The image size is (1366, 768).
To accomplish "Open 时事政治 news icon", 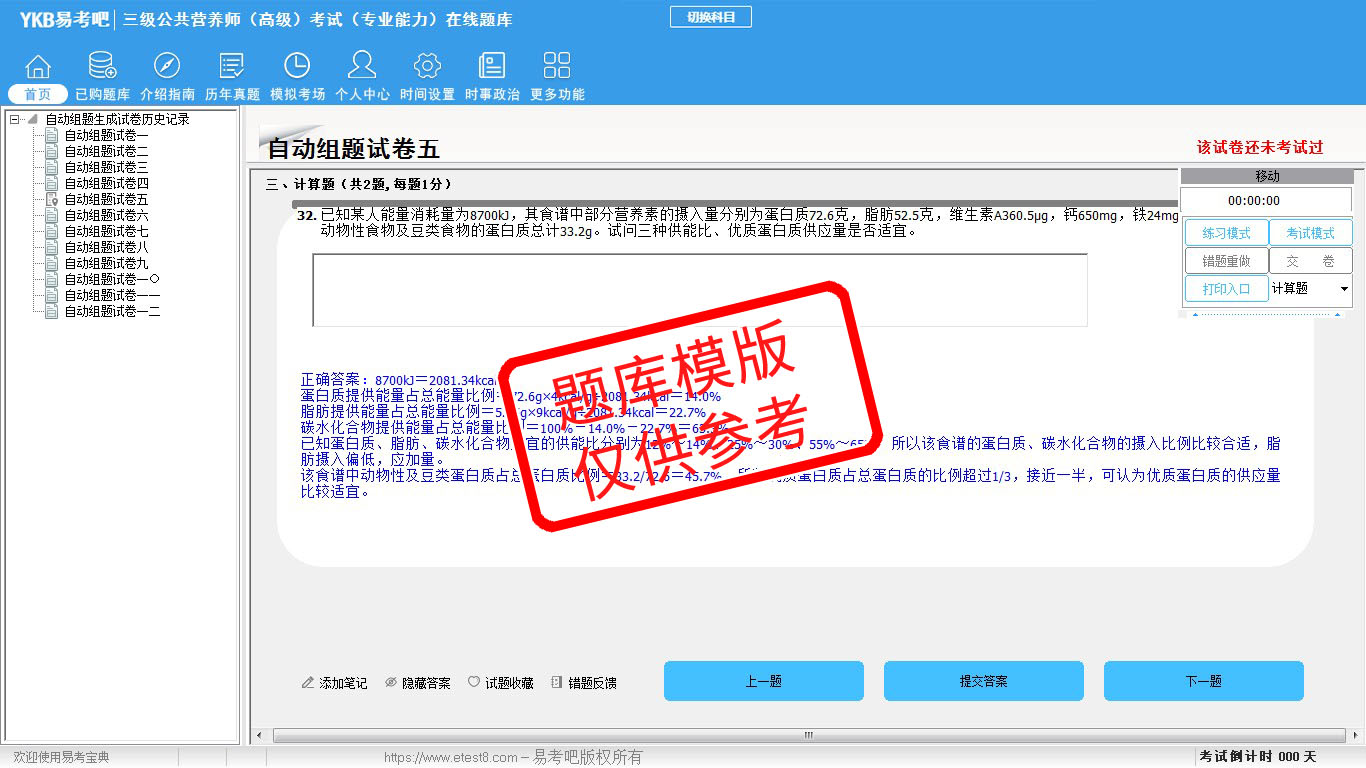I will click(x=492, y=67).
